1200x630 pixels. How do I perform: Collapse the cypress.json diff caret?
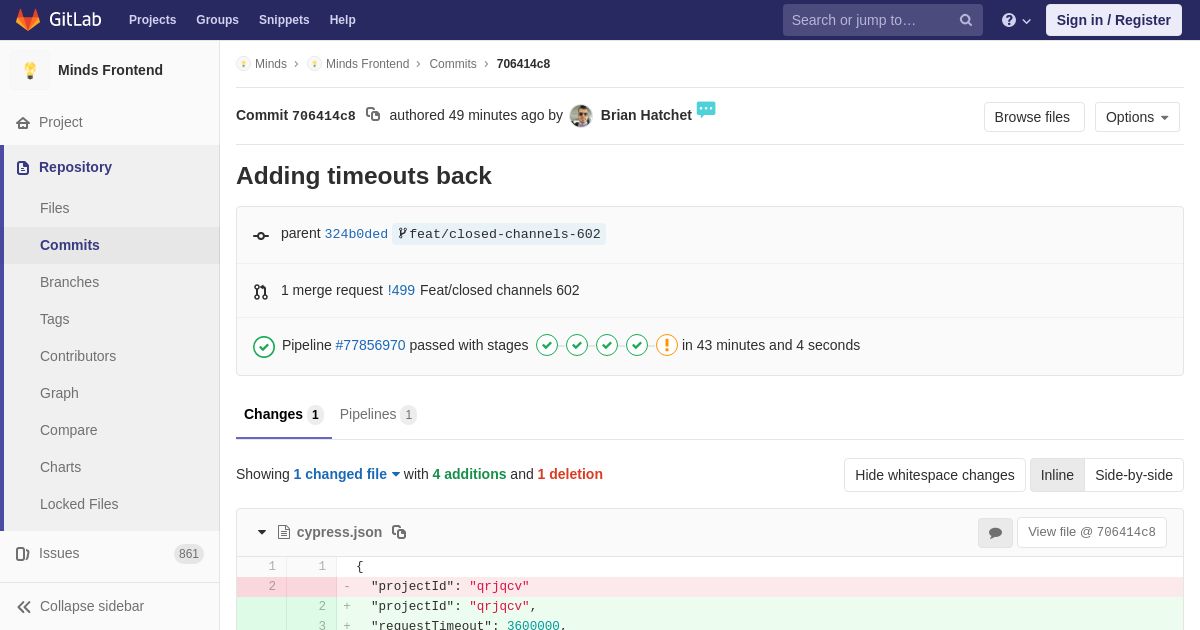262,532
